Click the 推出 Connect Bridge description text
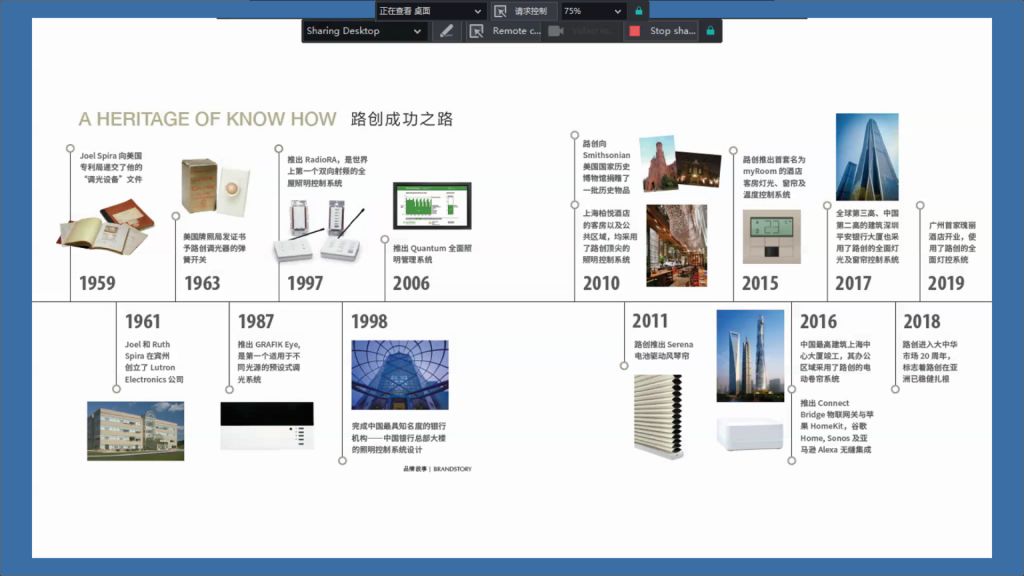Image resolution: width=1024 pixels, height=576 pixels. pyautogui.click(x=837, y=426)
